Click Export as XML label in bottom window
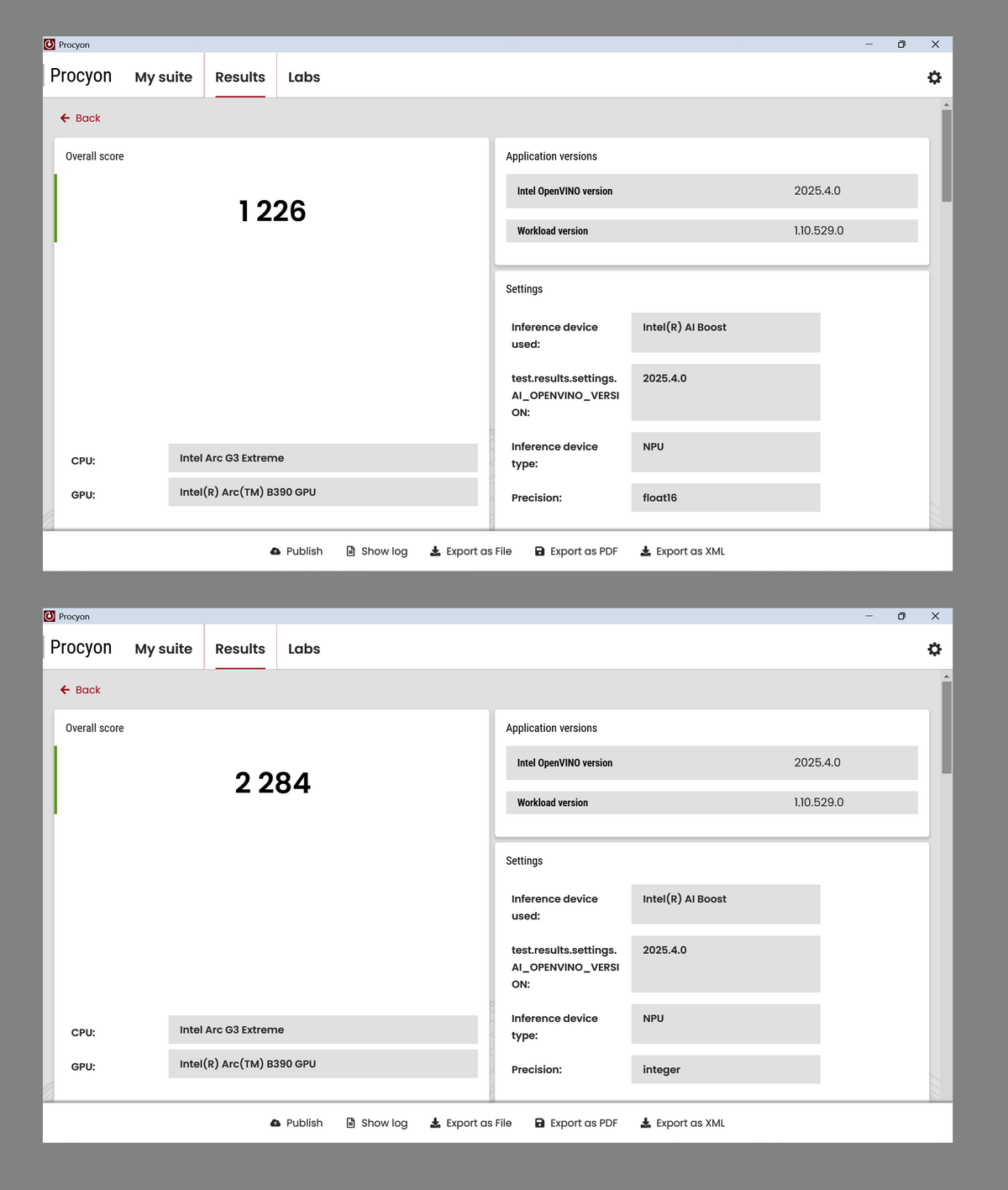The width and height of the screenshot is (1008, 1190). click(690, 1123)
